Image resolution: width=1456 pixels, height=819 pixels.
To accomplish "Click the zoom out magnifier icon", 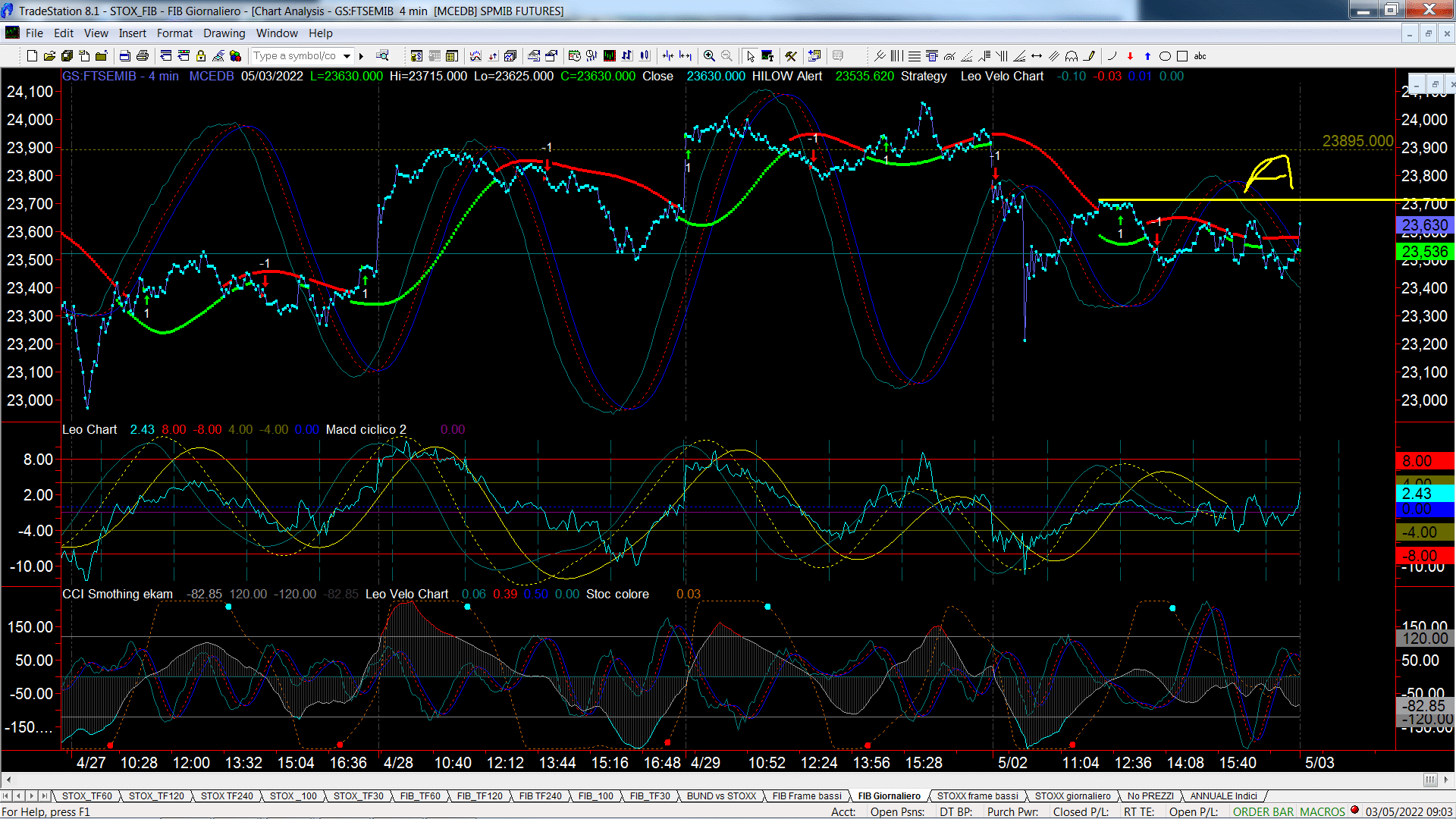I will pos(726,56).
